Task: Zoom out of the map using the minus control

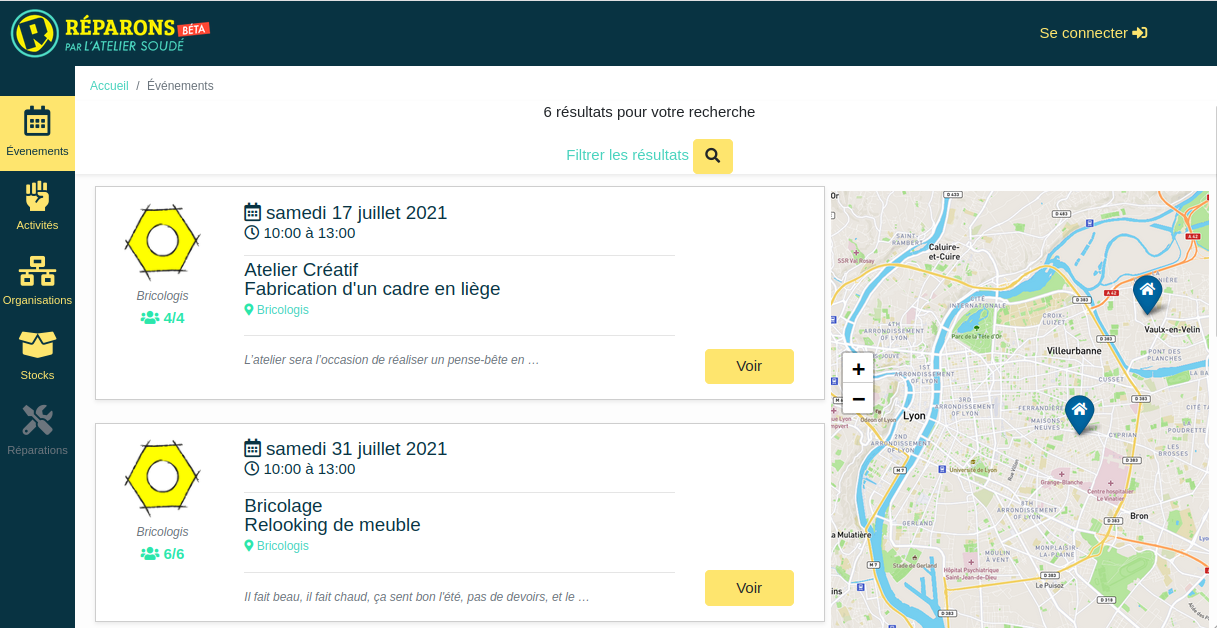Action: pos(857,399)
